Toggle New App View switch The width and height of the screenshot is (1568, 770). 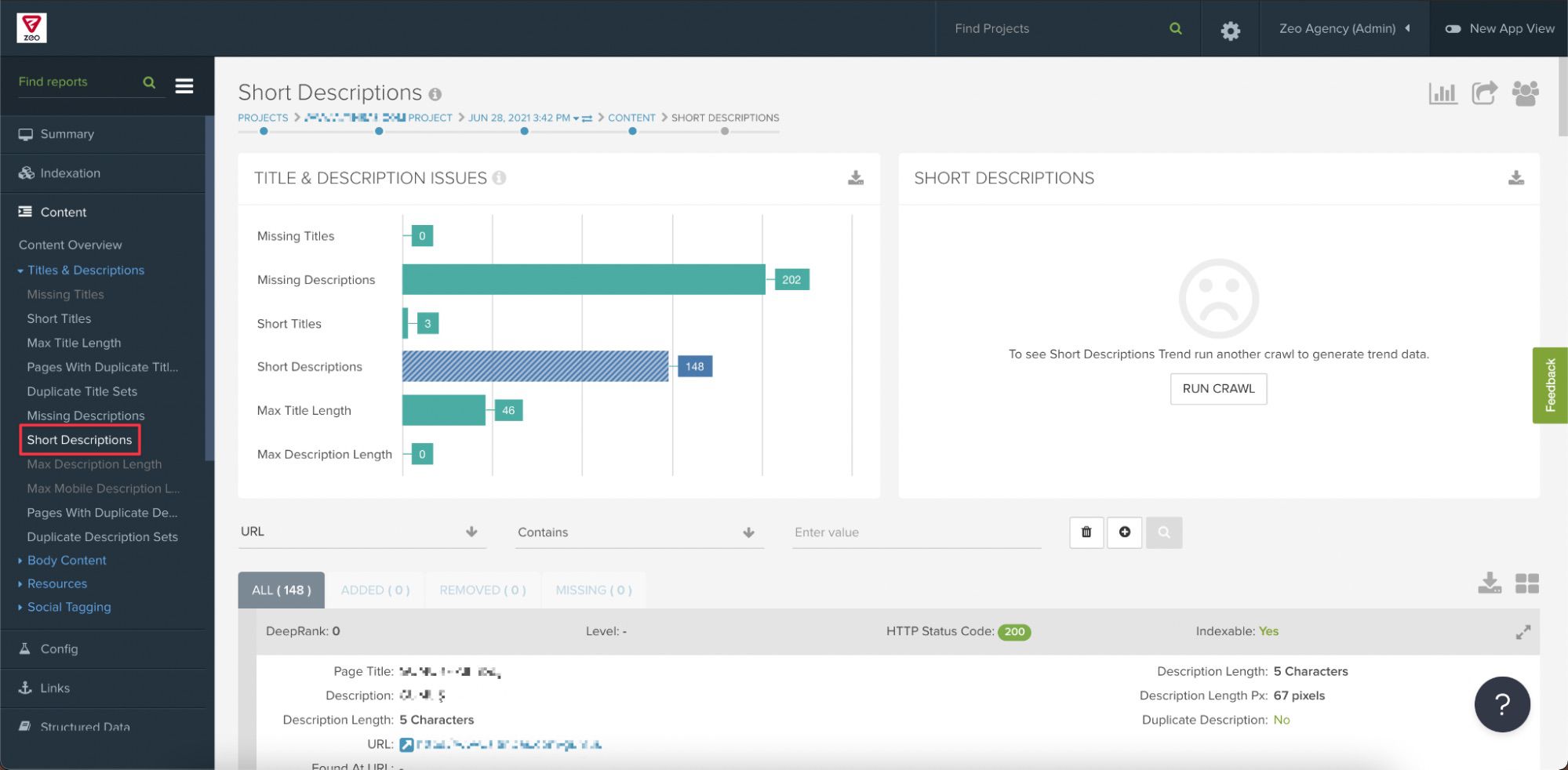coord(1453,29)
